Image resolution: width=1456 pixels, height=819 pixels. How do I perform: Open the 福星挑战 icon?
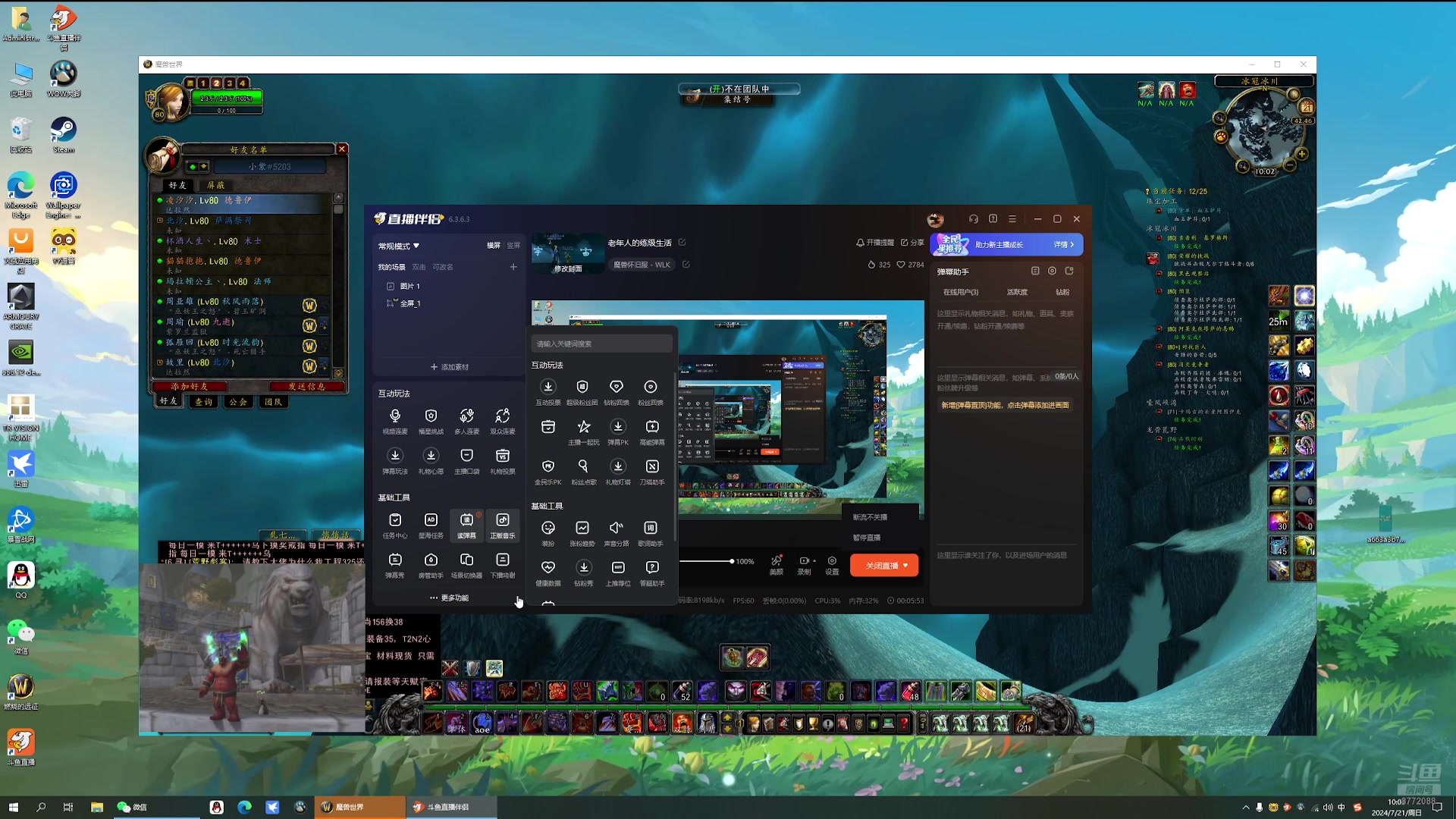click(431, 421)
